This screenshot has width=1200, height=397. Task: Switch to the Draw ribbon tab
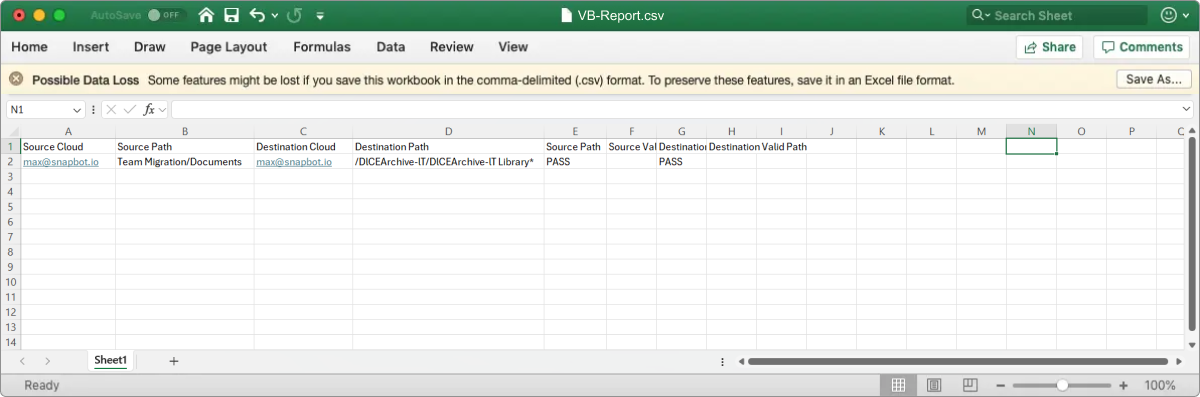150,47
